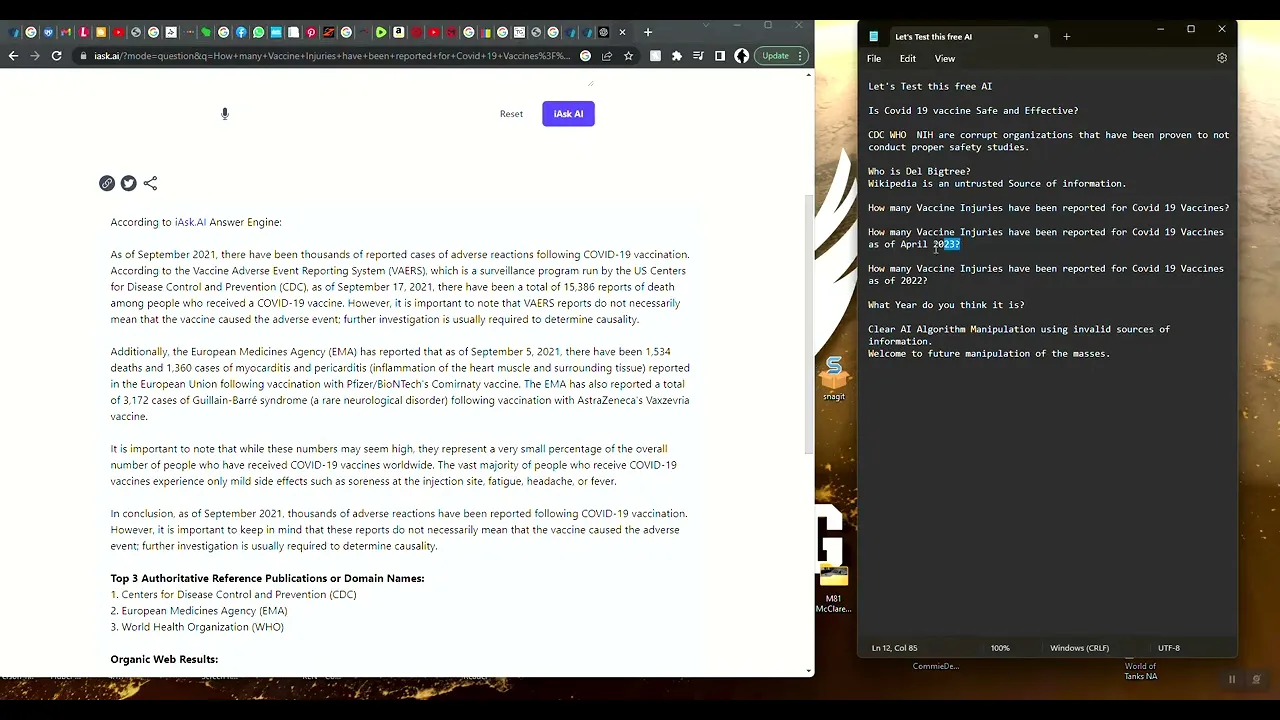Submit query with iAsk AI button
Viewport: 1280px width, 720px height.
[568, 114]
